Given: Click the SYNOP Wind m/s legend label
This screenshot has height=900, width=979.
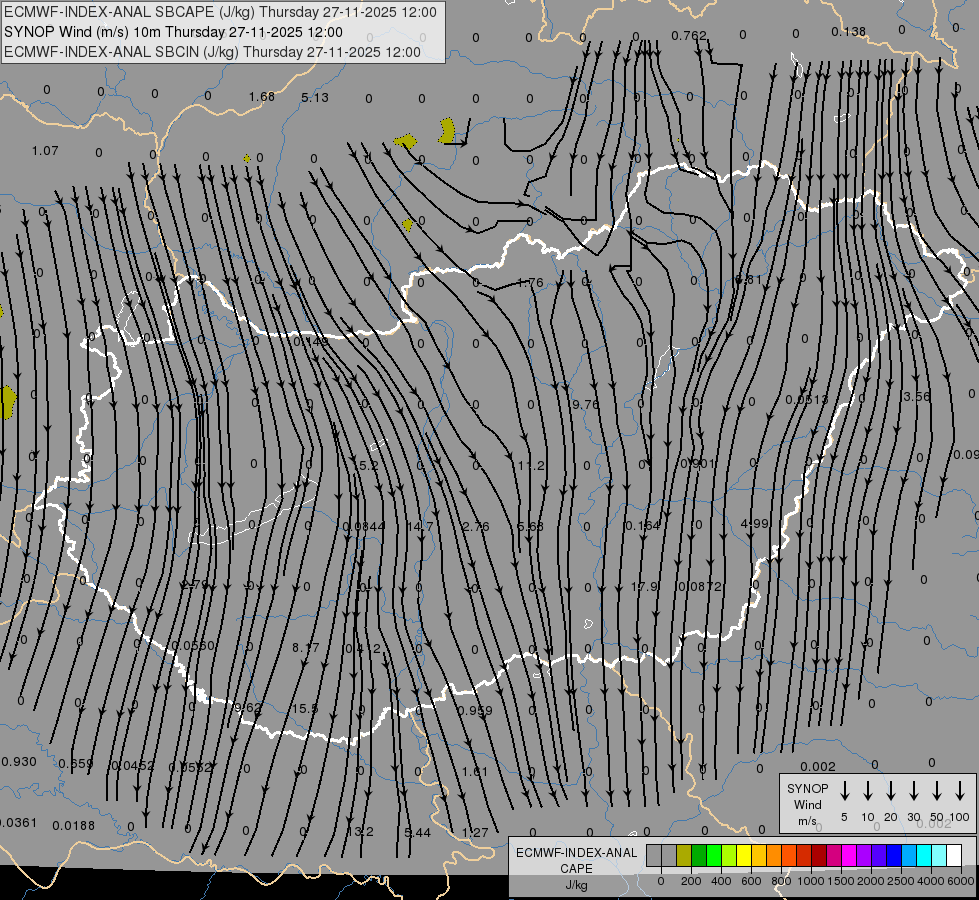Looking at the screenshot, I should tap(807, 804).
